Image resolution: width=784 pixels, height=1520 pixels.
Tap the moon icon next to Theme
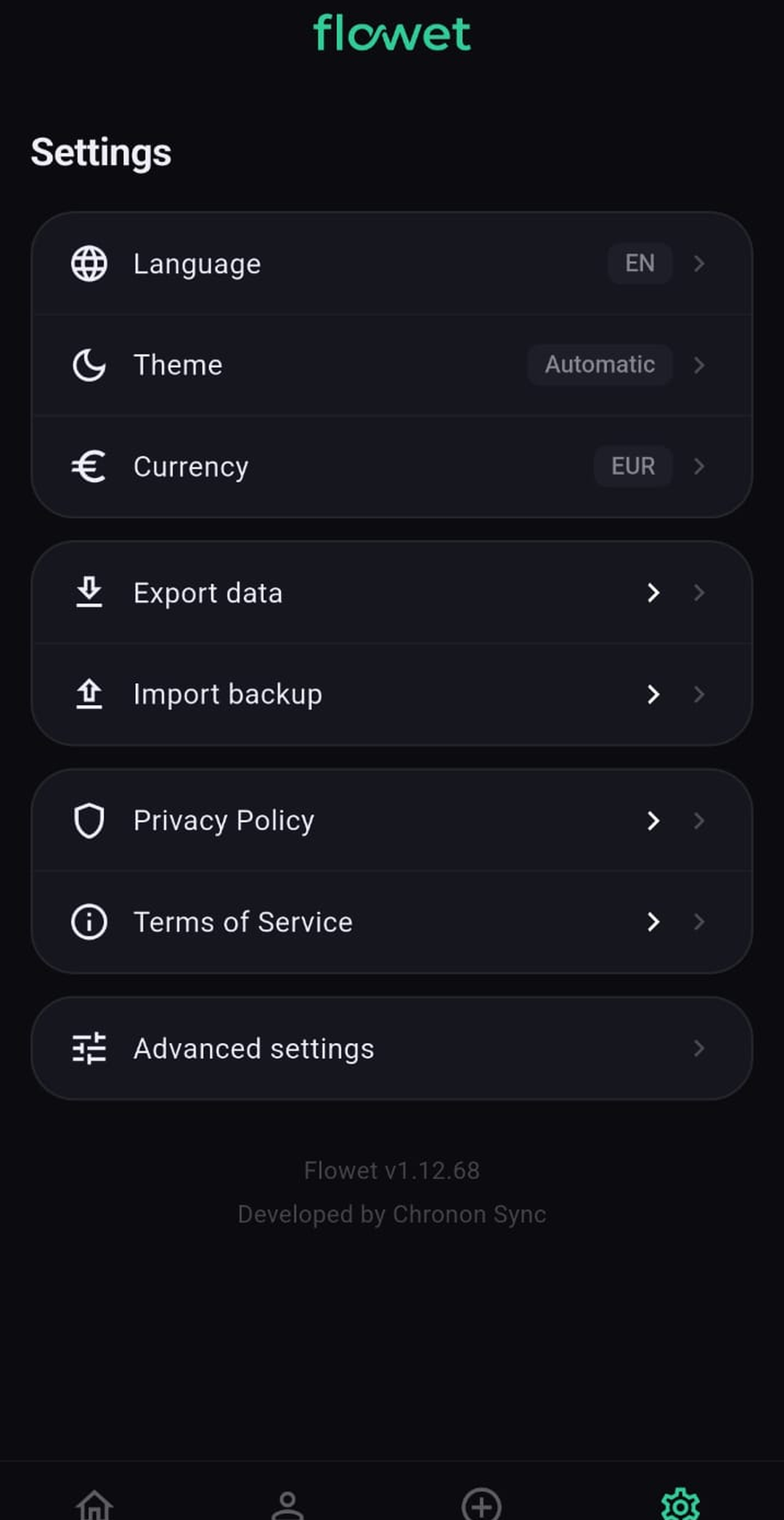click(89, 365)
